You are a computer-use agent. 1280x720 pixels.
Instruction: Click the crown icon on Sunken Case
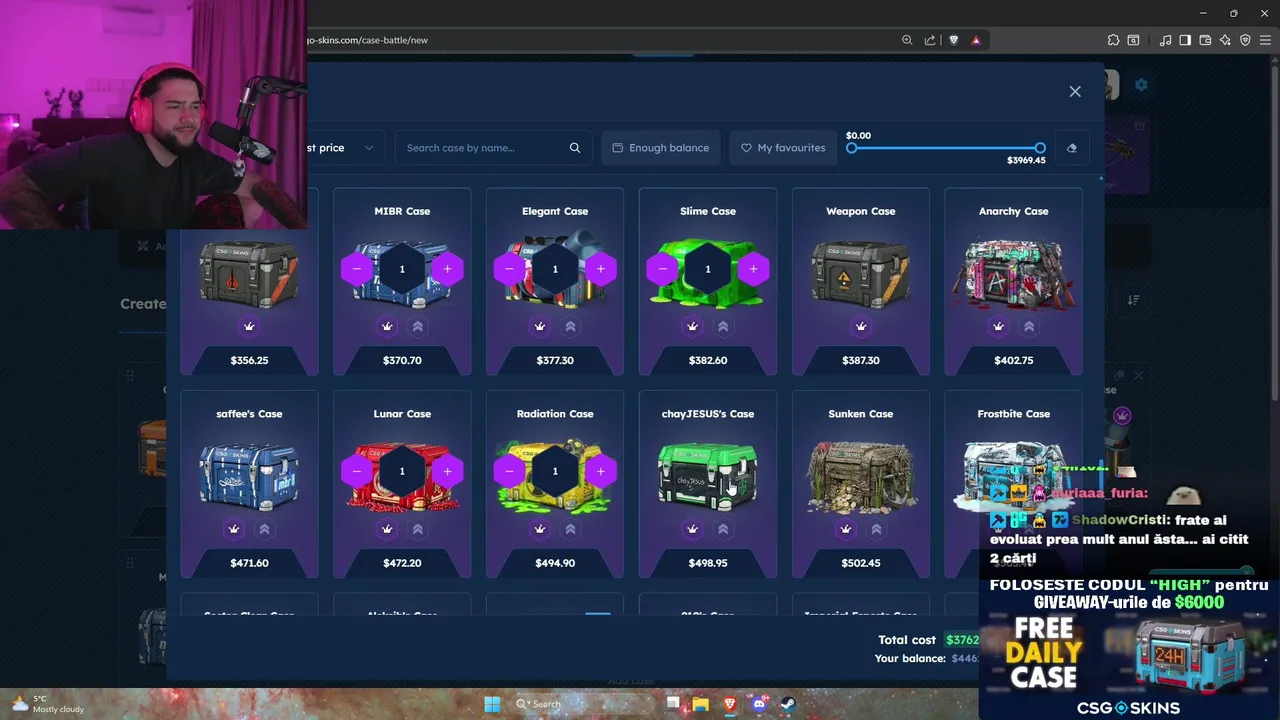point(846,529)
